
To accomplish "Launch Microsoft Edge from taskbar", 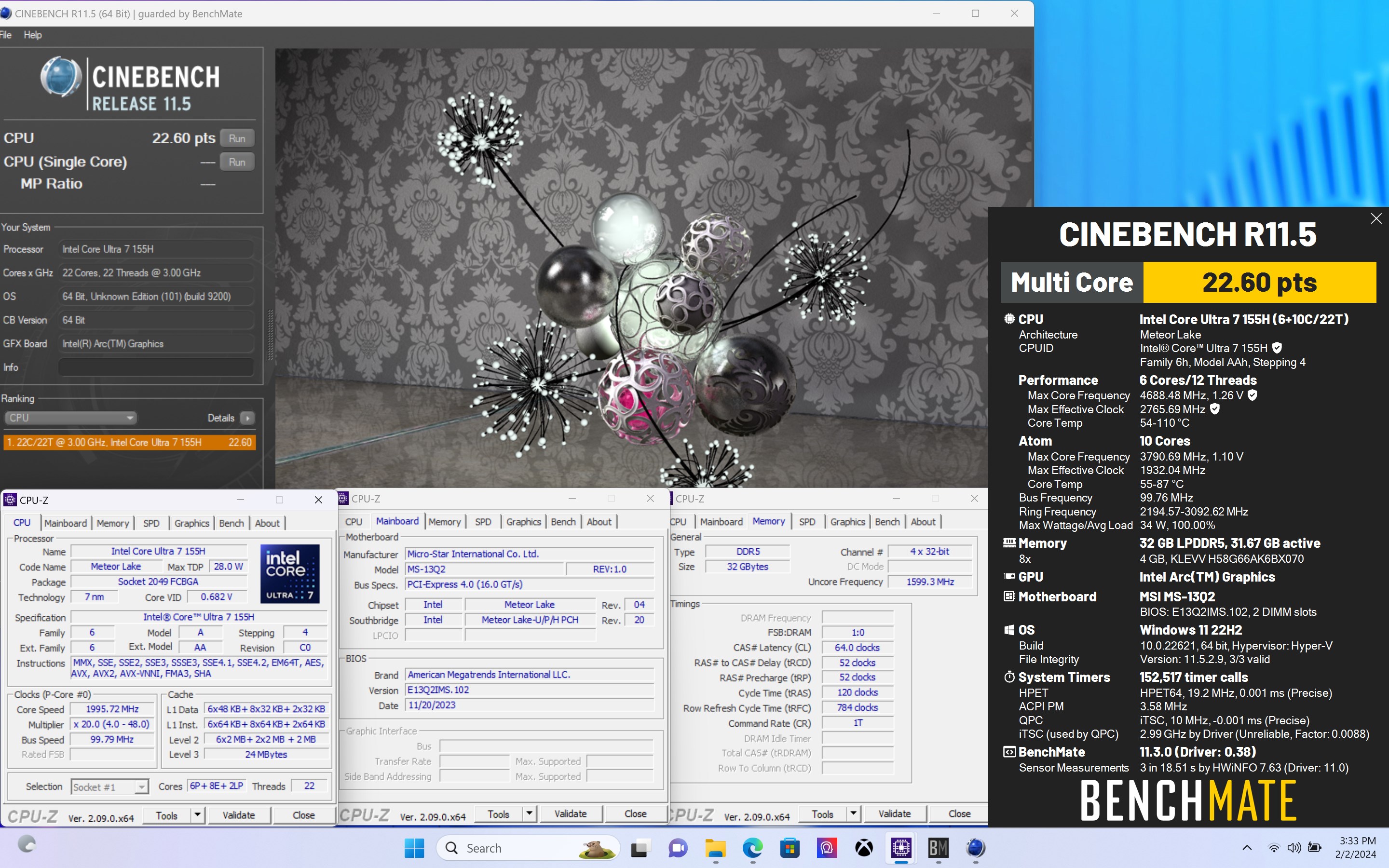I will (752, 848).
